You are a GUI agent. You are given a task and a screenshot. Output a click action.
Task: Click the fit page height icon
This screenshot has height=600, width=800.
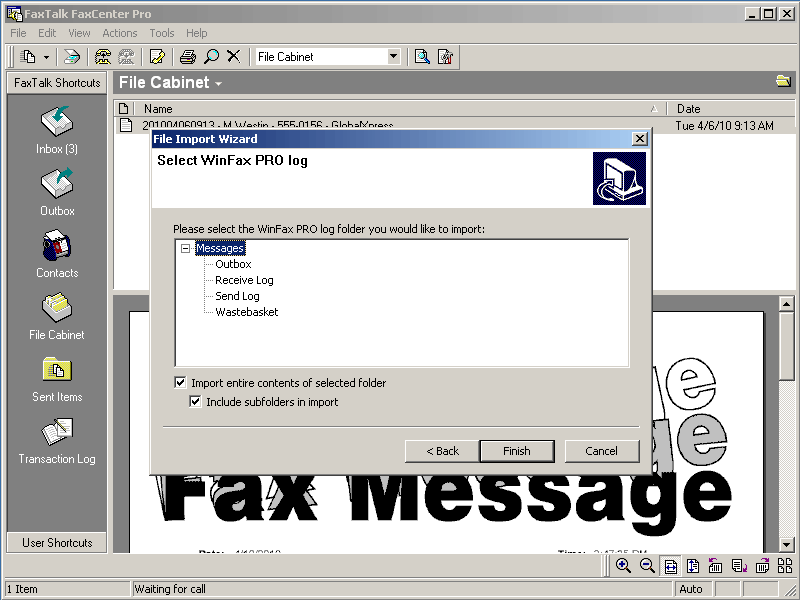pos(693,566)
